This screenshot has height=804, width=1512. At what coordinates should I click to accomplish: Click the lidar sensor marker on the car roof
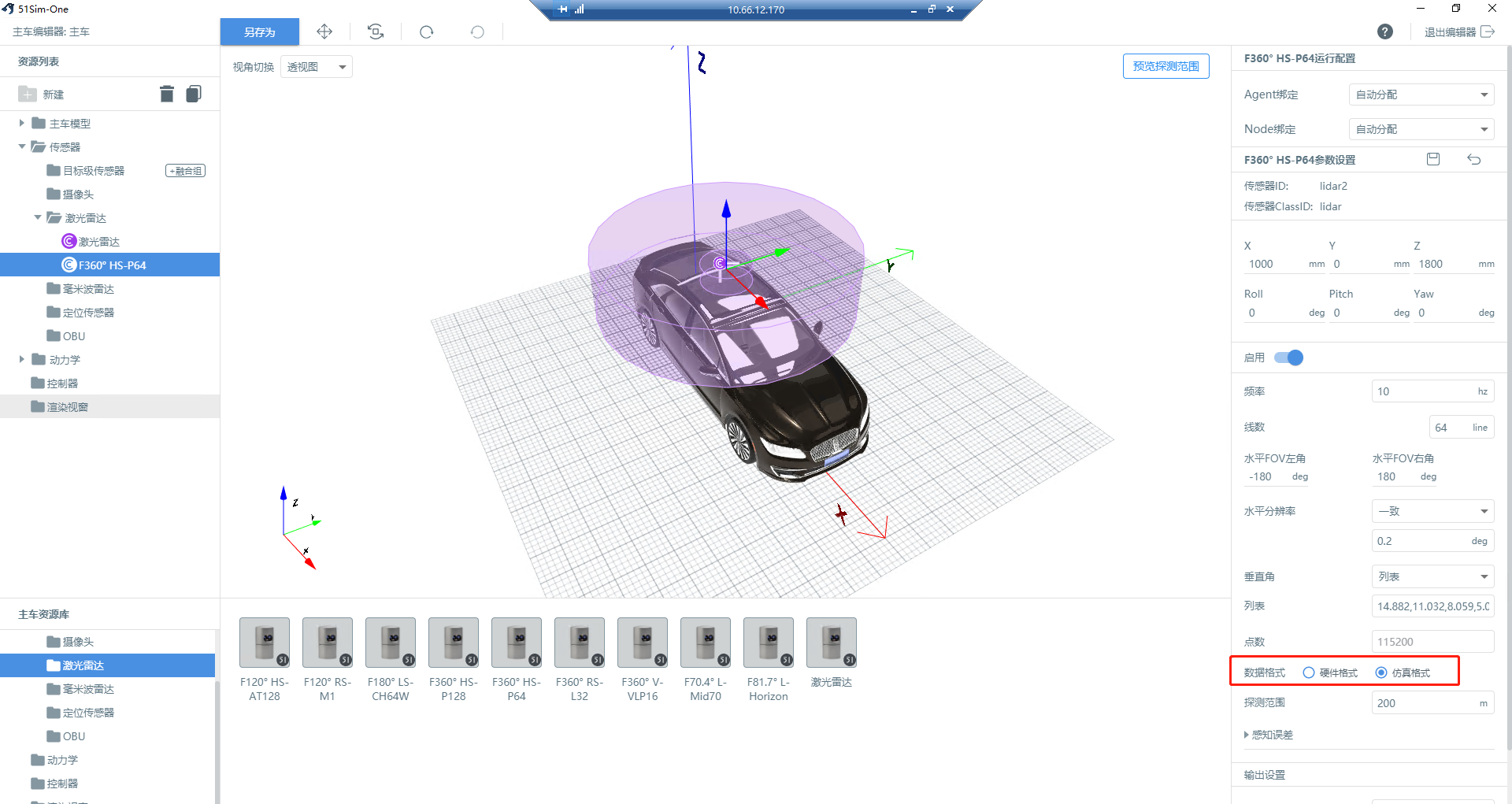(719, 263)
